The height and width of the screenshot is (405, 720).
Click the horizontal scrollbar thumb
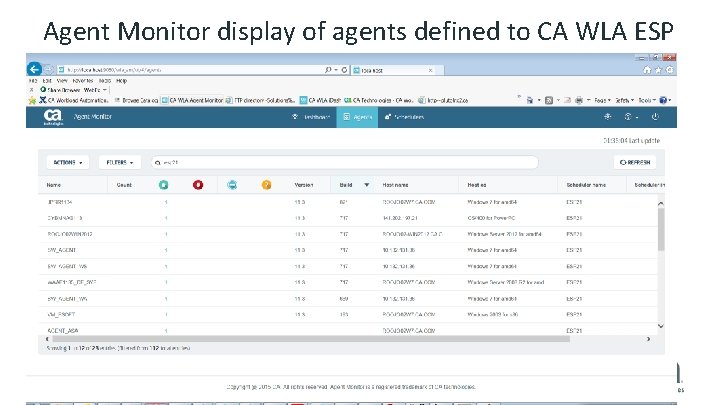tap(311, 339)
